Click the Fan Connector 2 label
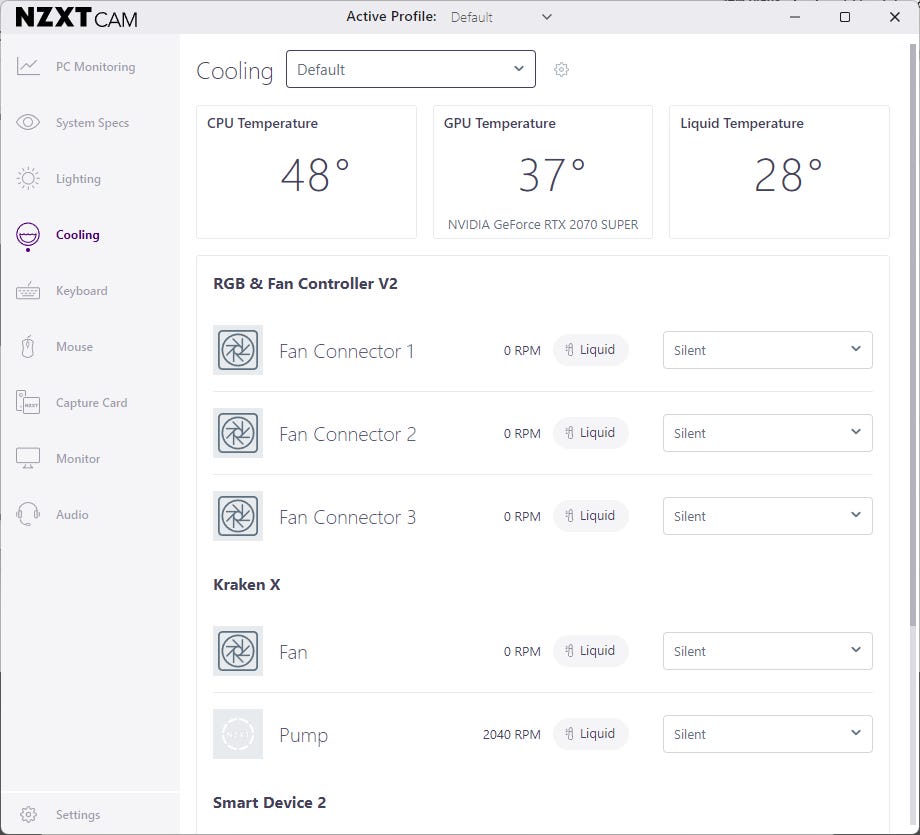 pos(347,434)
